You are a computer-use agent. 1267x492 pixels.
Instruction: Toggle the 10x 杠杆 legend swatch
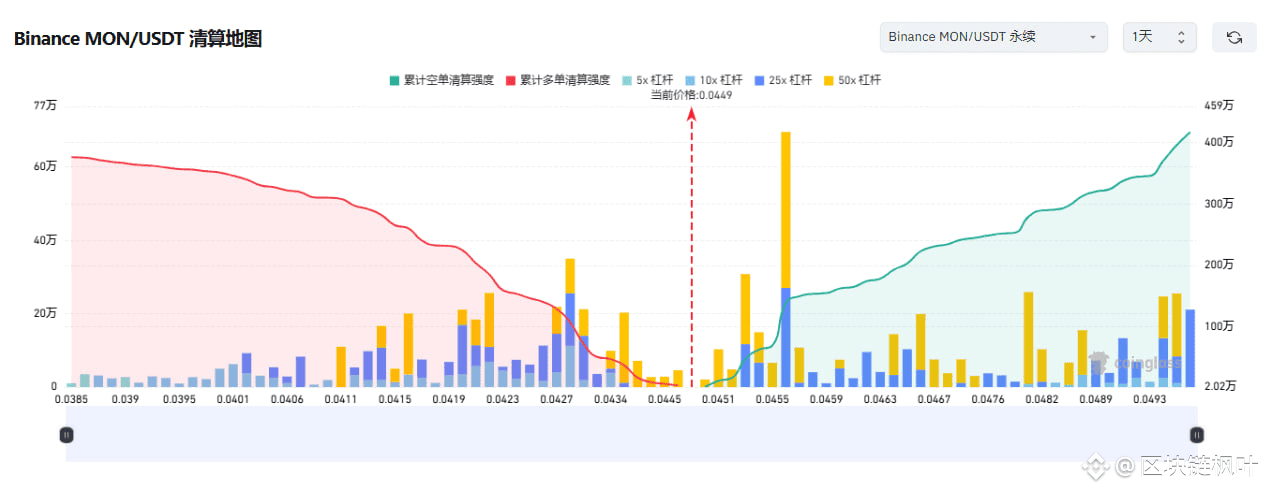tap(692, 80)
